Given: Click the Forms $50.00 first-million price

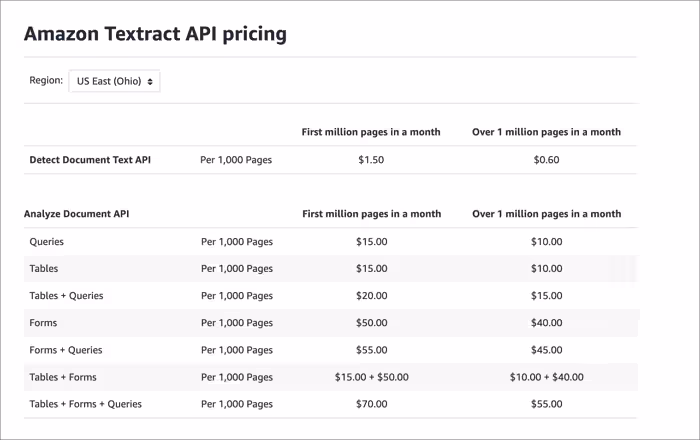Looking at the screenshot, I should pyautogui.click(x=371, y=323).
